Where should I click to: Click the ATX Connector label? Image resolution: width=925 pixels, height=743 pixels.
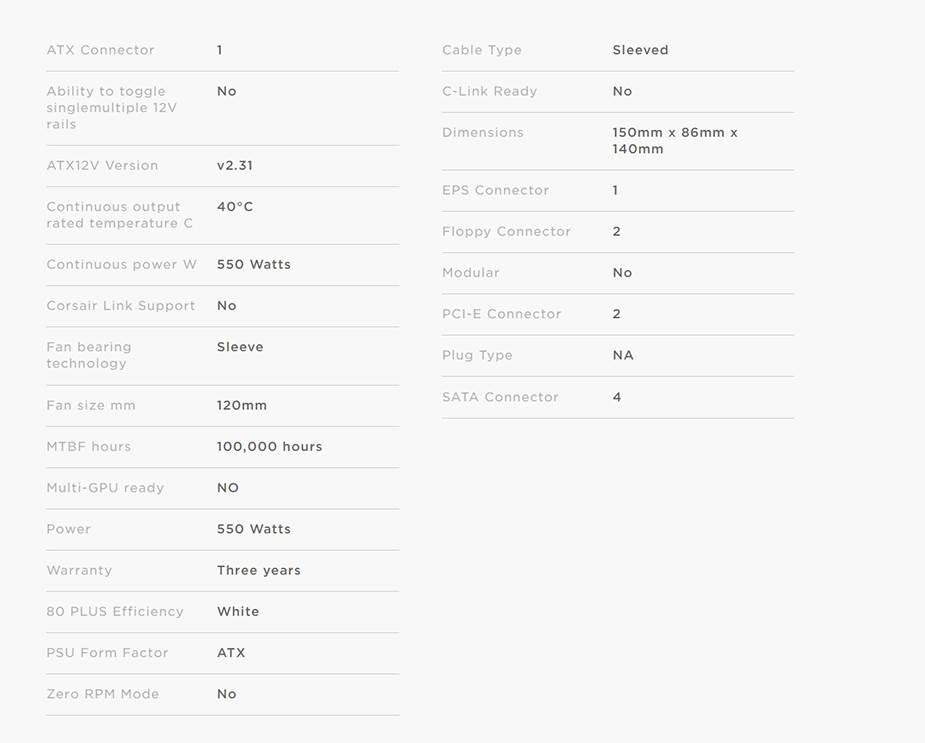100,50
